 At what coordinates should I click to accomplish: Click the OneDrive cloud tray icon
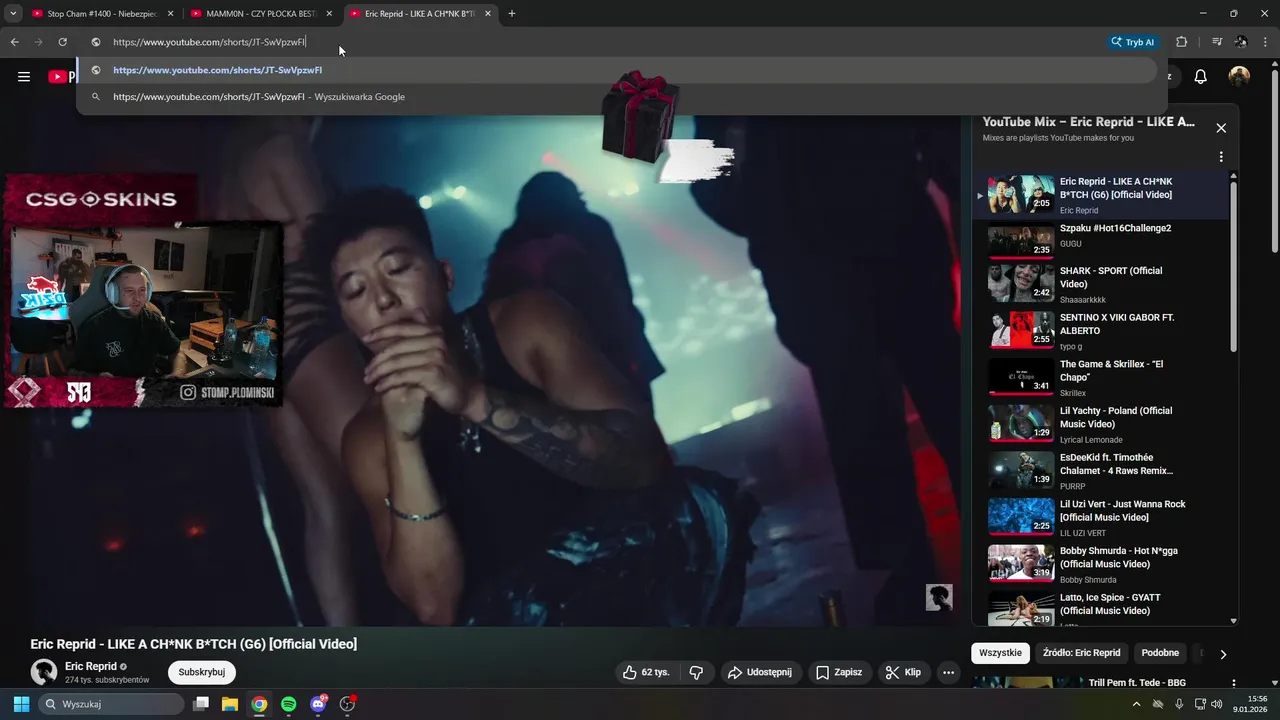1158,704
